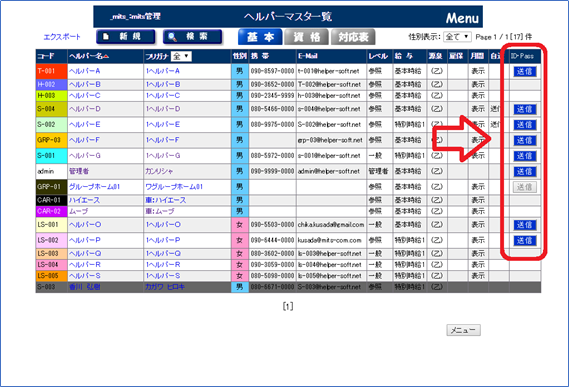Click furigana link 車:ハイエース

point(165,200)
